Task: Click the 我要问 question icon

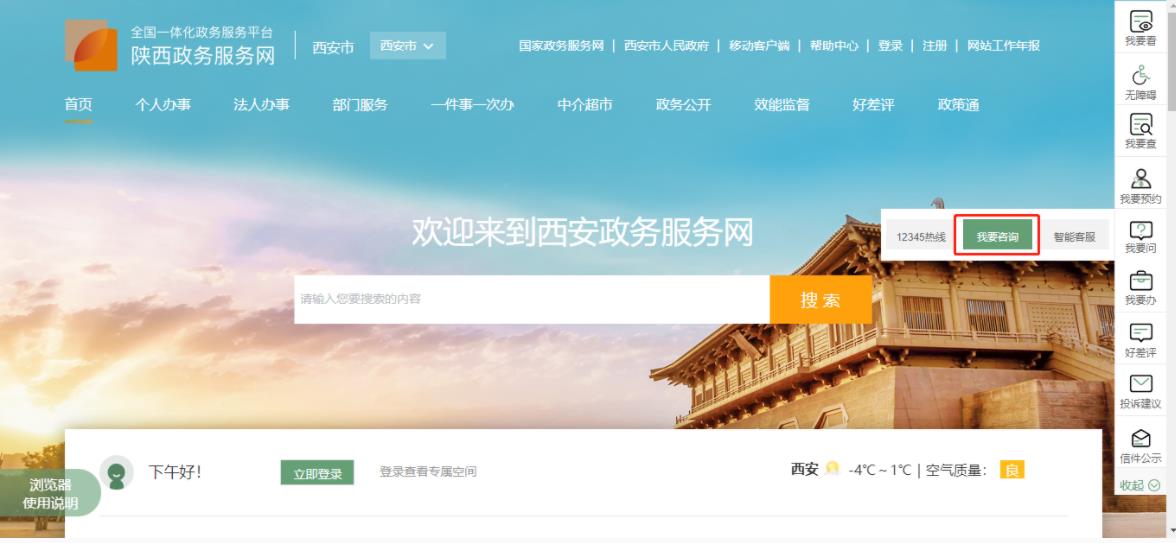Action: click(1141, 230)
